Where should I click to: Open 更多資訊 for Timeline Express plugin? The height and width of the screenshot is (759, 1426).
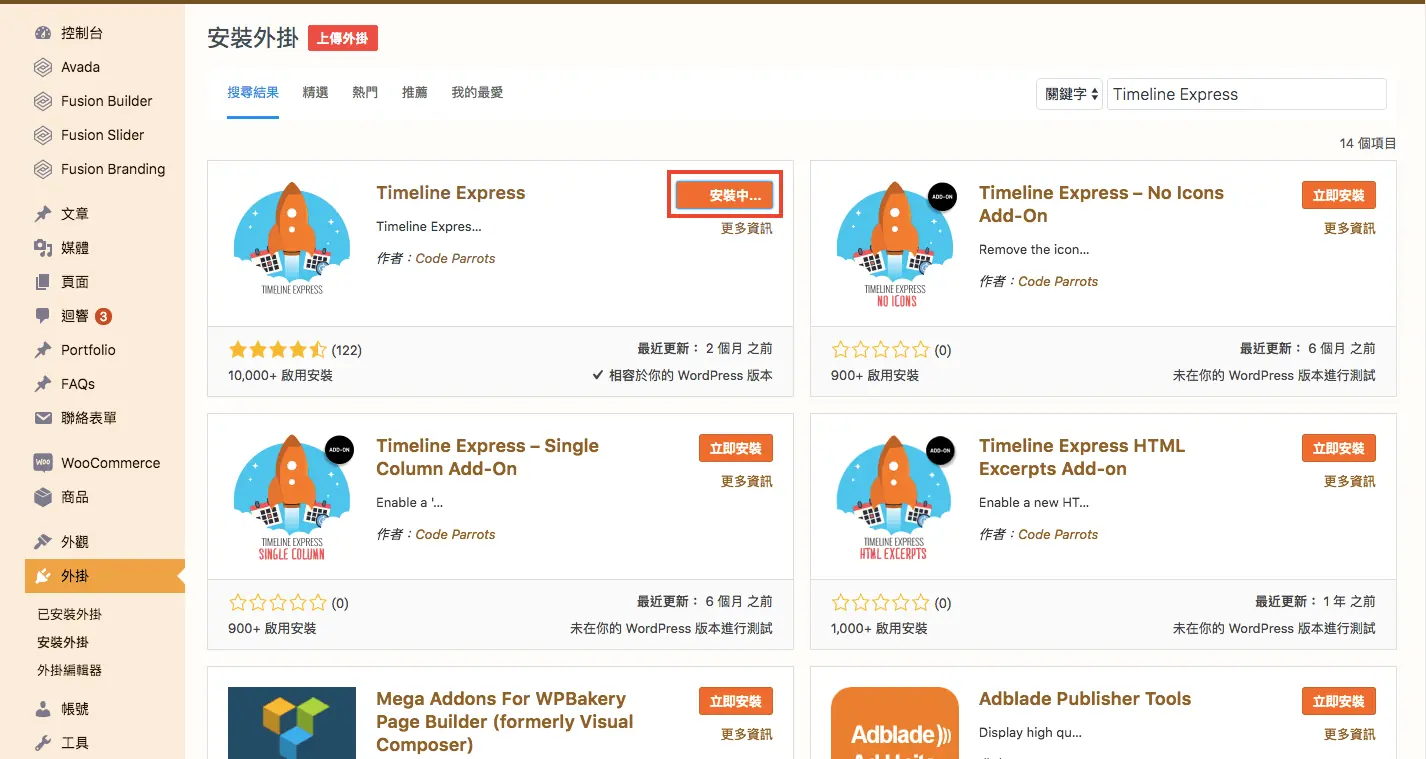coord(747,229)
